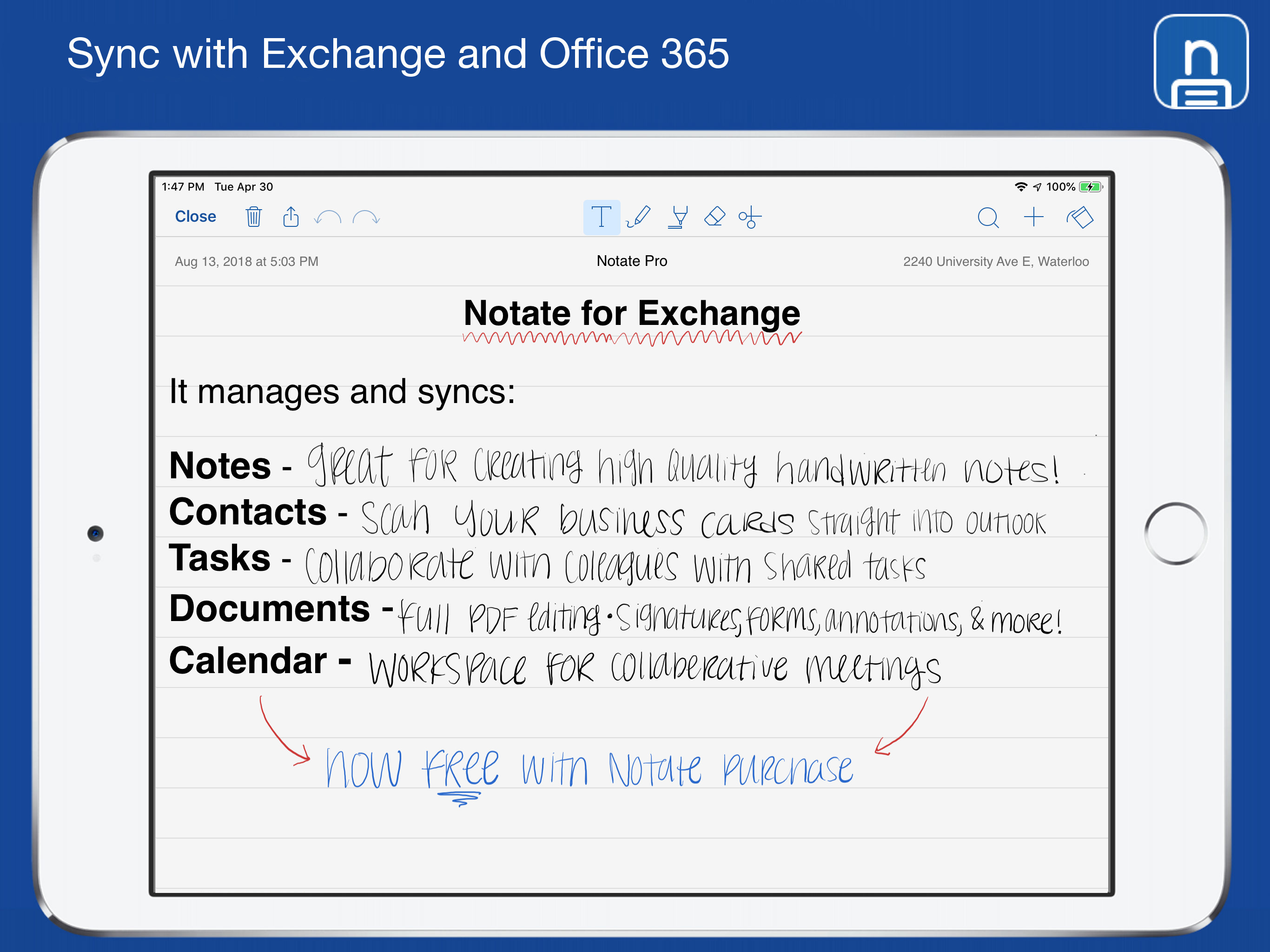The width and height of the screenshot is (1270, 952).
Task: Select the Scissors cut tool
Action: 750,218
